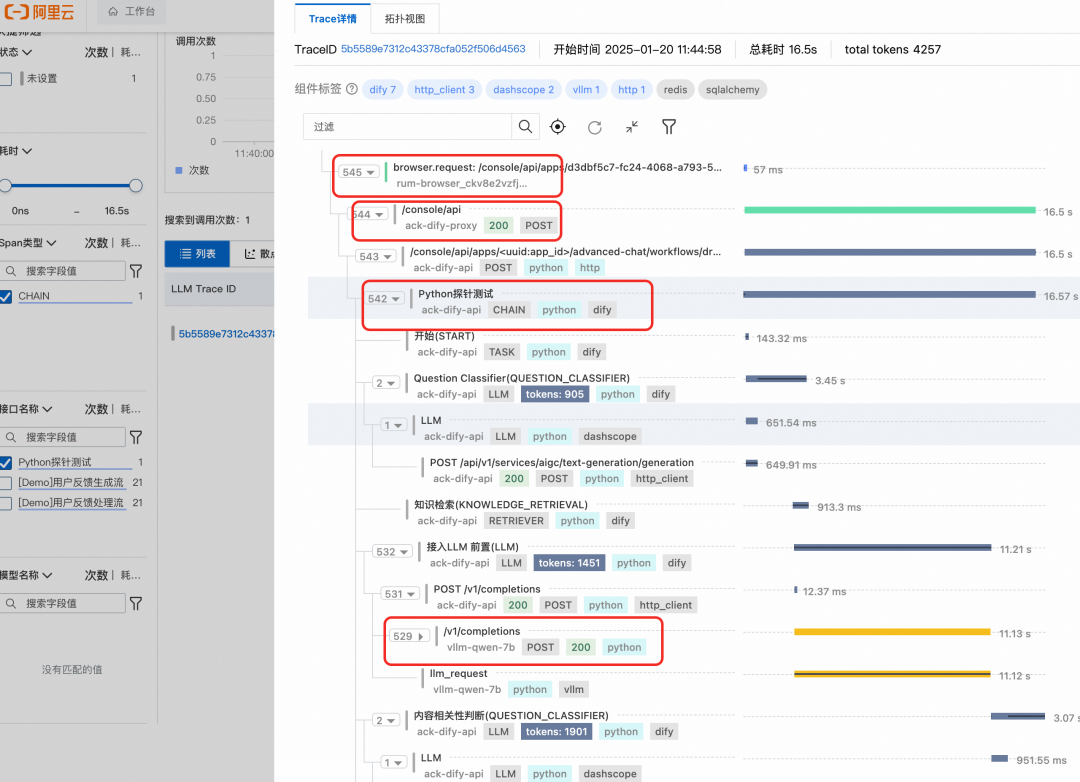Refresh the trace span list
This screenshot has width=1080, height=782.
(x=595, y=127)
